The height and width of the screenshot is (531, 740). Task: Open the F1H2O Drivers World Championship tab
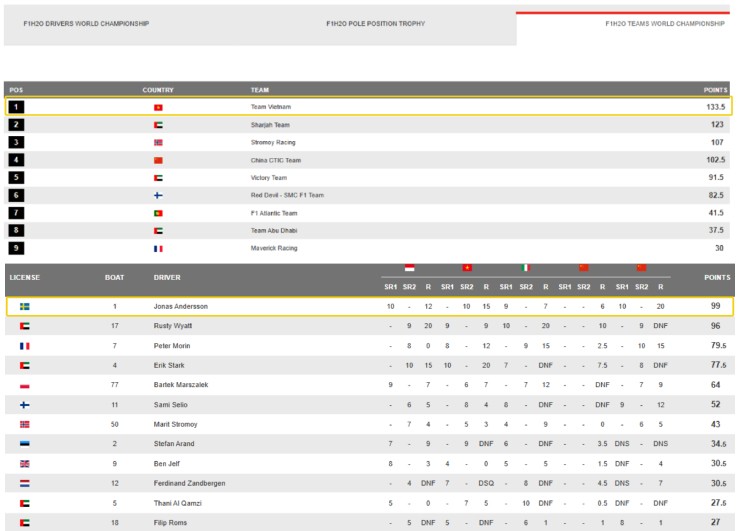(86, 24)
